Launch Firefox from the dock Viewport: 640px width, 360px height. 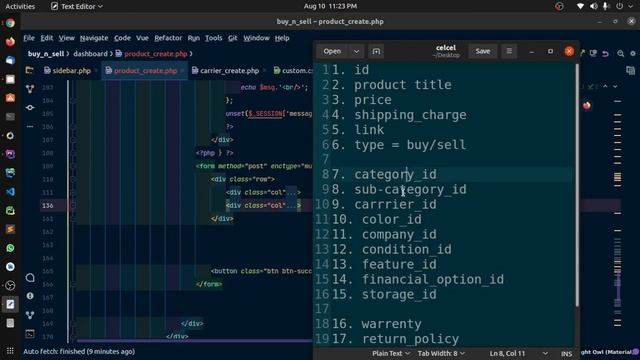tap(10, 42)
